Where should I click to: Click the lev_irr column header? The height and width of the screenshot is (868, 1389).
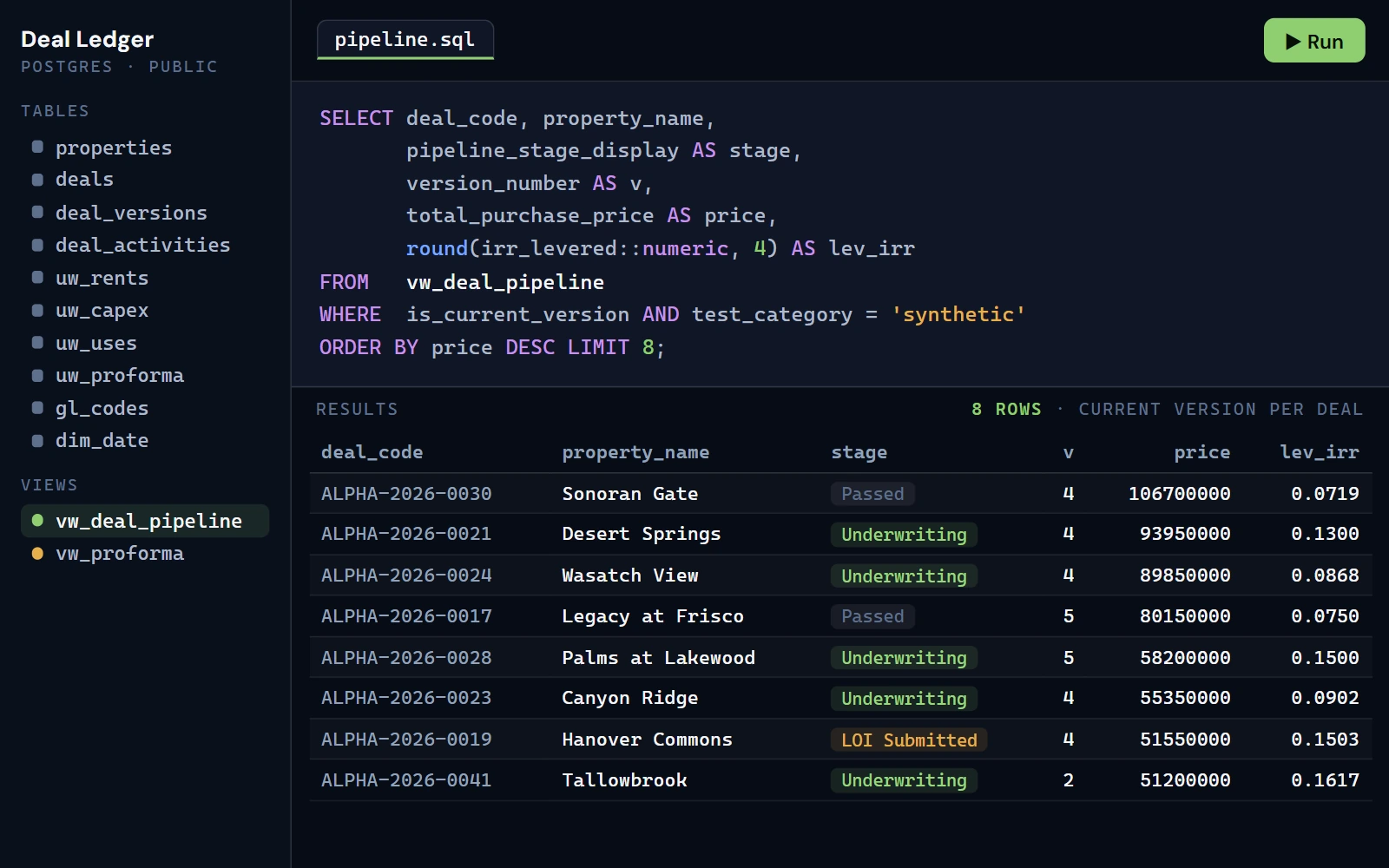click(x=1320, y=452)
